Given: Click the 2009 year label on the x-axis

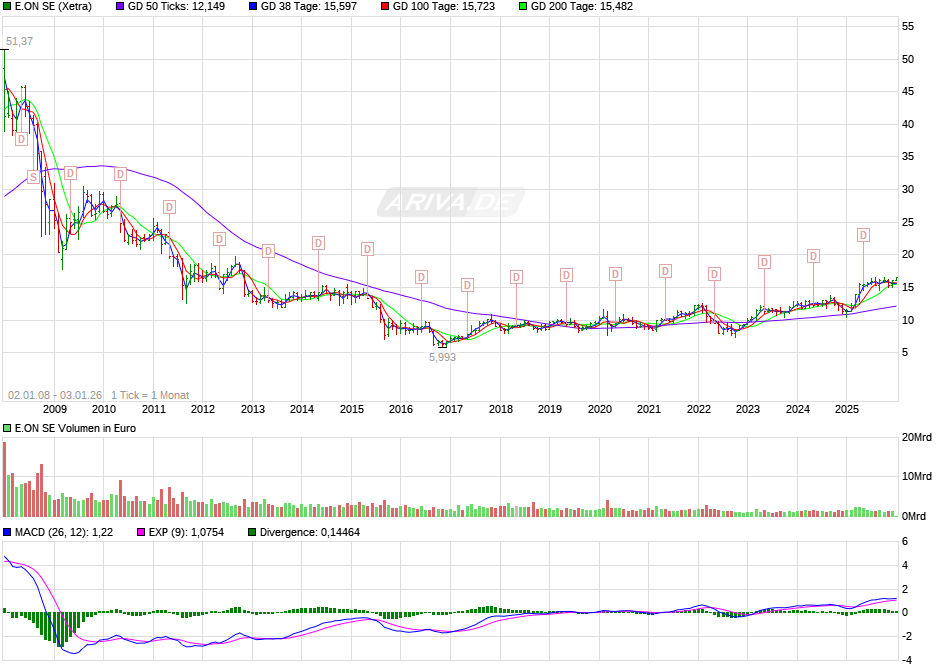Looking at the screenshot, I should click(x=55, y=409).
